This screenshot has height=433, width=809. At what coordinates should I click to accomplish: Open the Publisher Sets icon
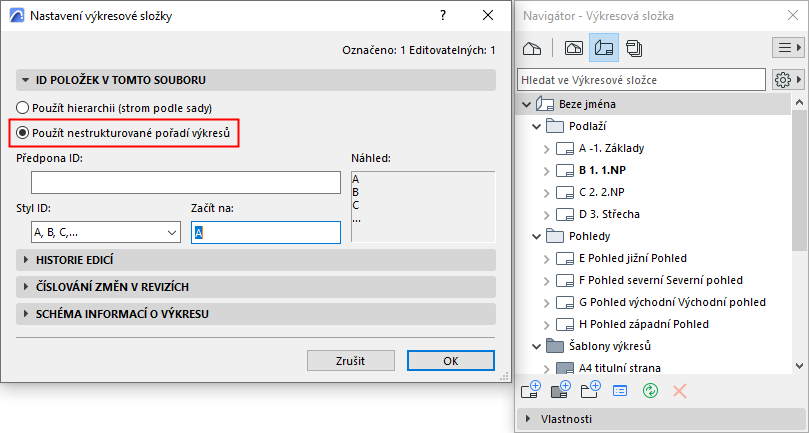pos(634,47)
